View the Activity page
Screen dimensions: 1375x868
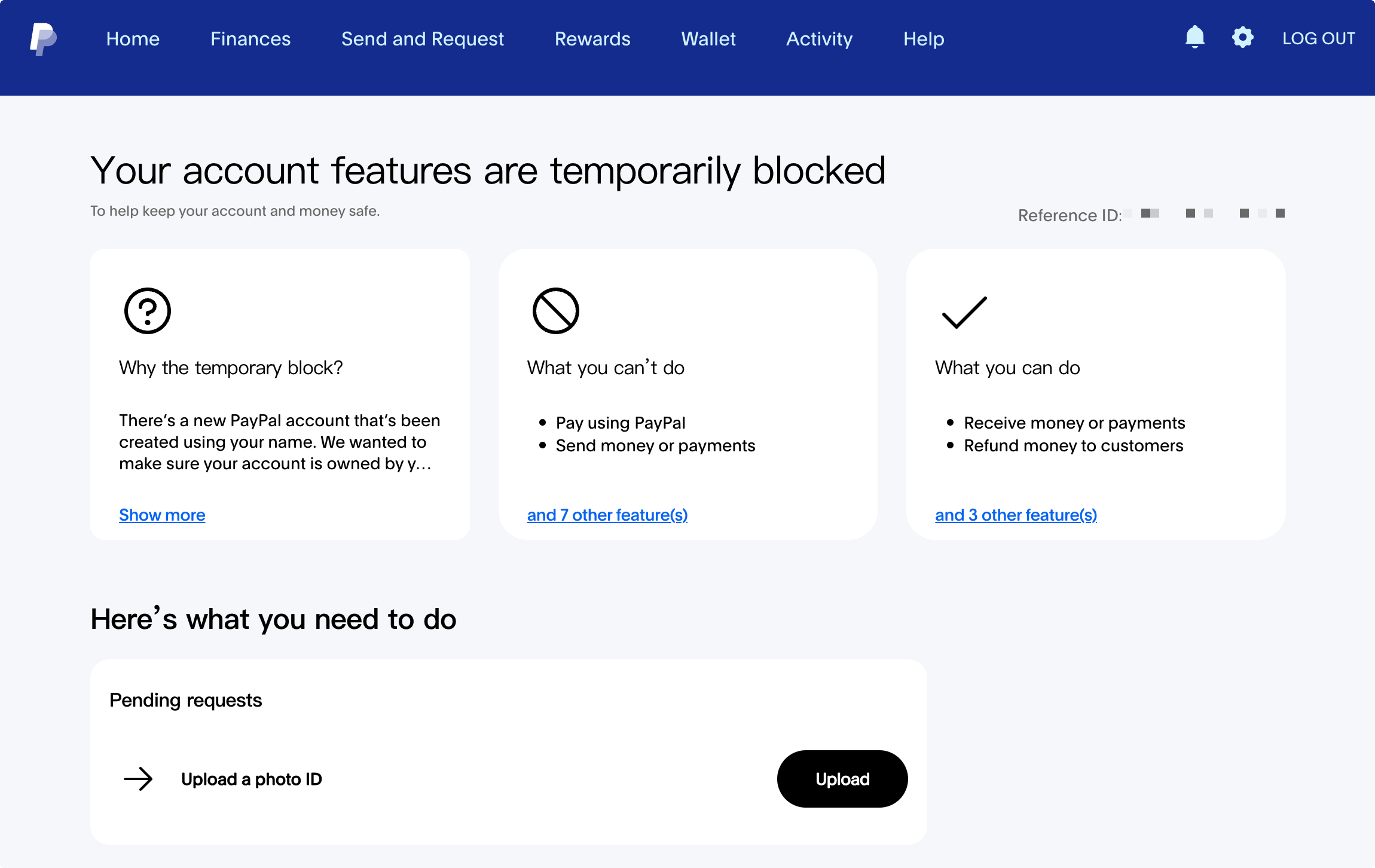[x=819, y=39]
